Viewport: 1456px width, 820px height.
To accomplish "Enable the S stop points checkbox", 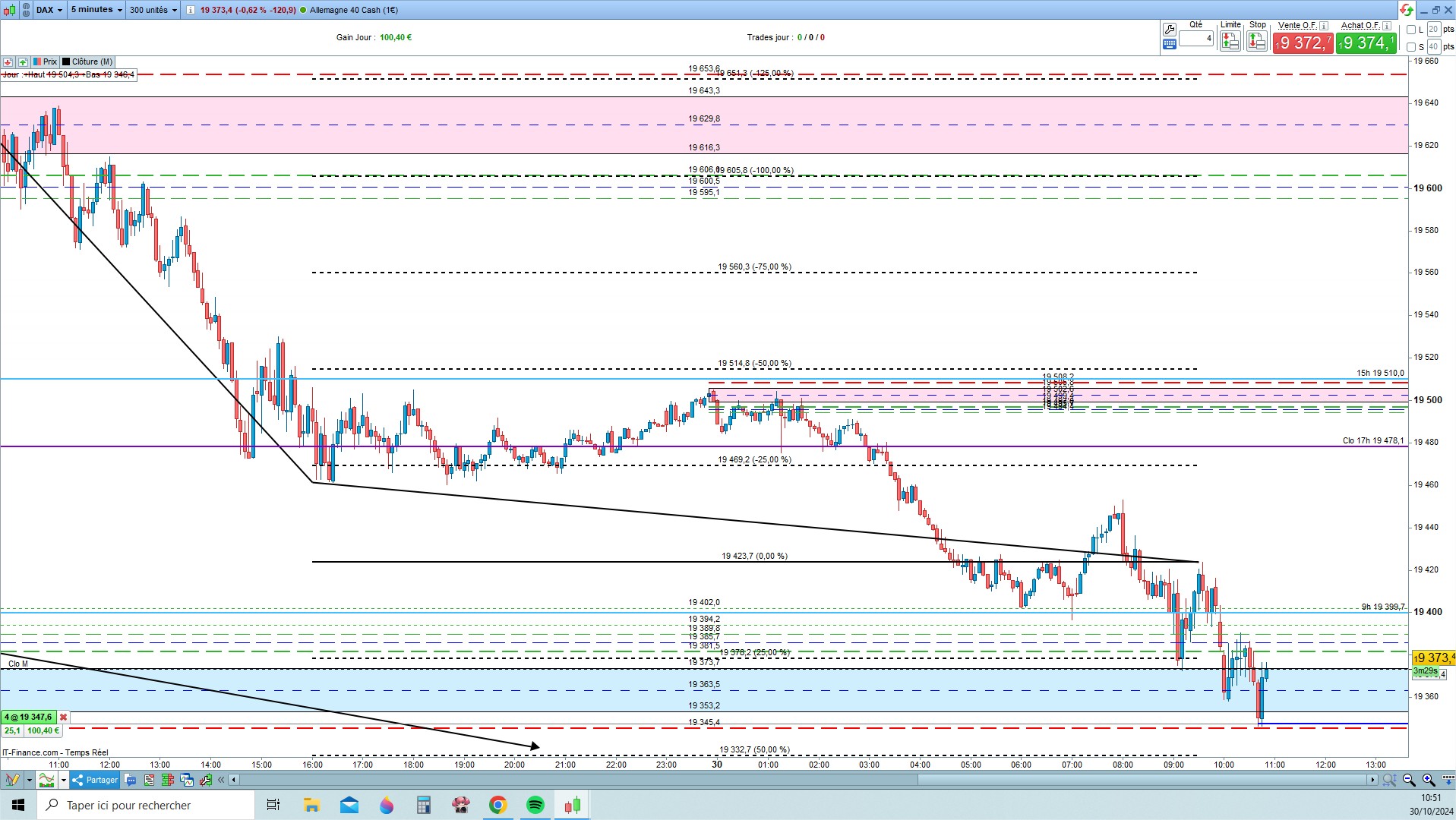I will click(x=1411, y=47).
